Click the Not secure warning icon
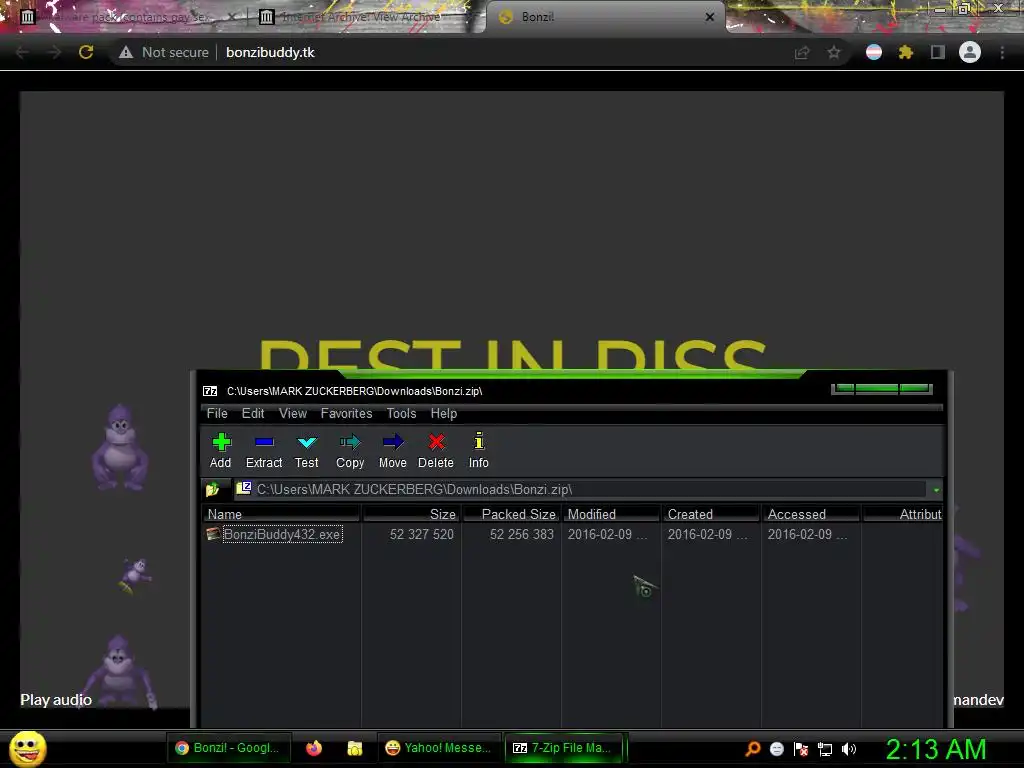1024x768 pixels. (x=126, y=52)
